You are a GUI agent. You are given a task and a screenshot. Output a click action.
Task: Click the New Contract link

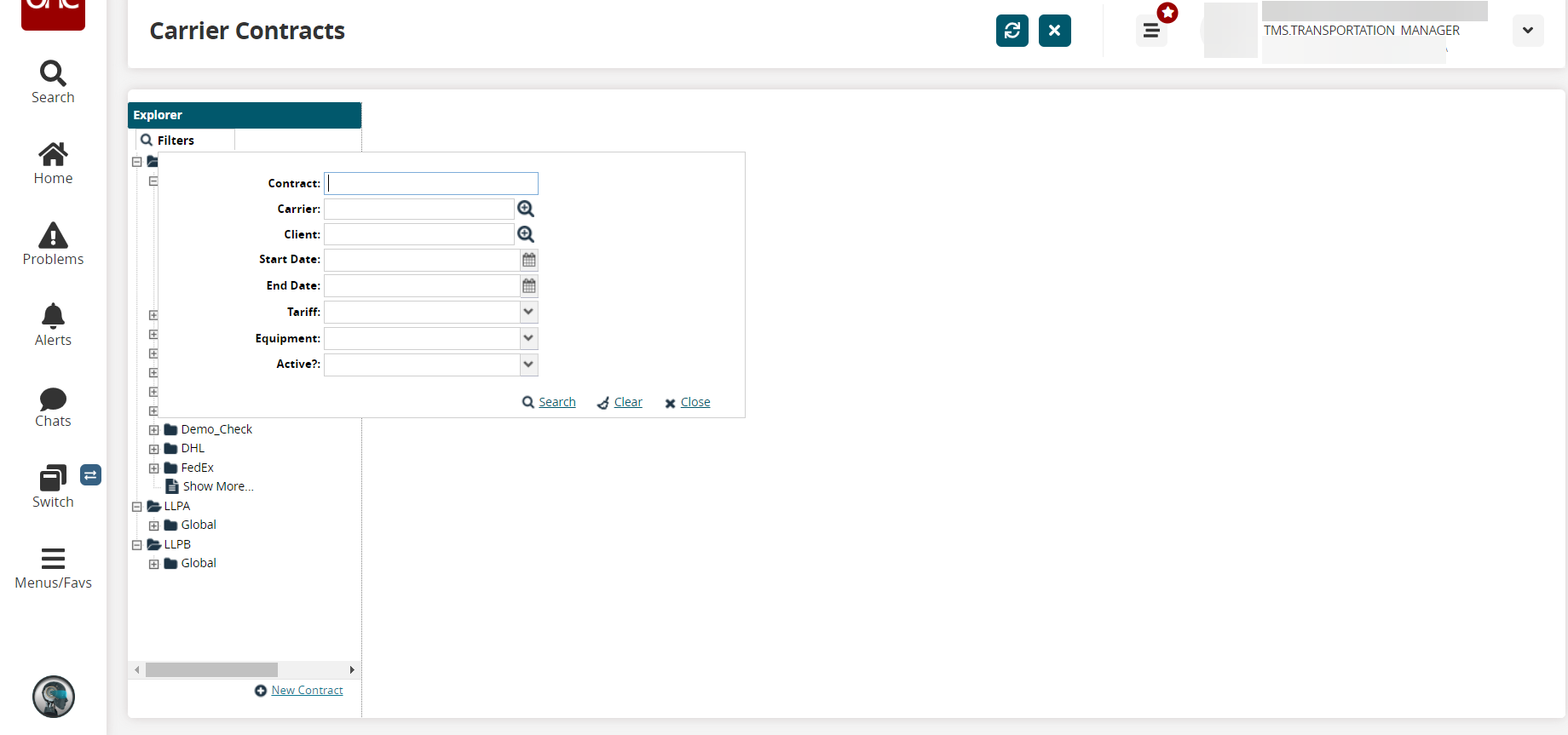[x=307, y=690]
